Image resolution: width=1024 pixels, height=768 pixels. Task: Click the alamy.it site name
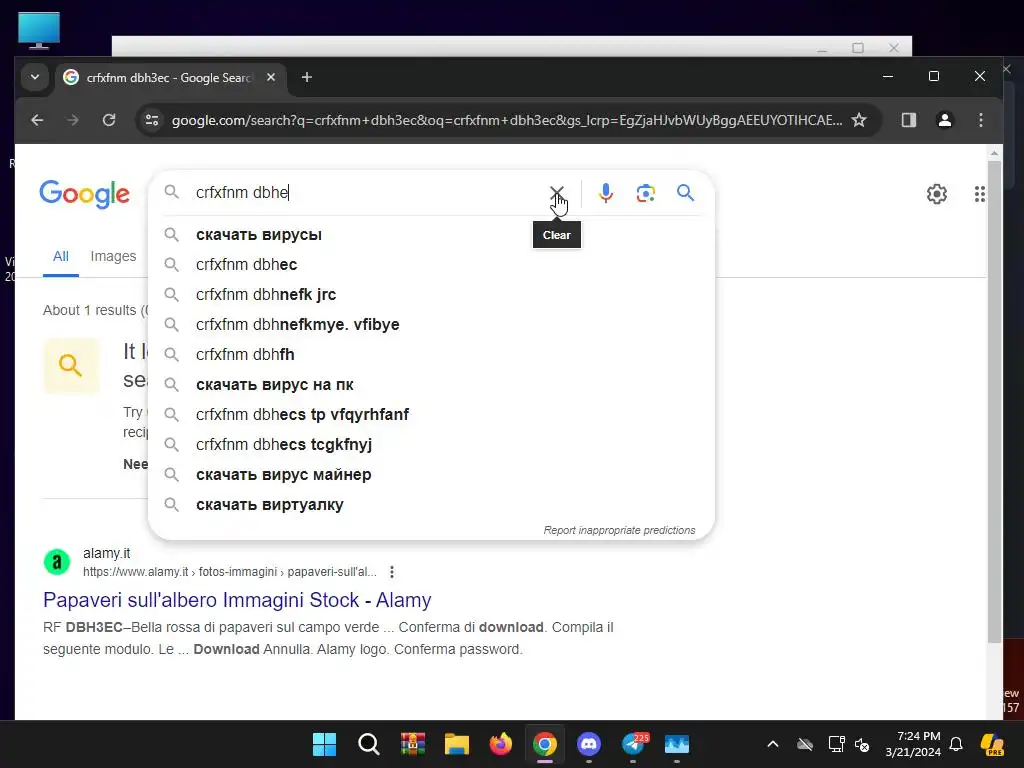[x=106, y=553]
